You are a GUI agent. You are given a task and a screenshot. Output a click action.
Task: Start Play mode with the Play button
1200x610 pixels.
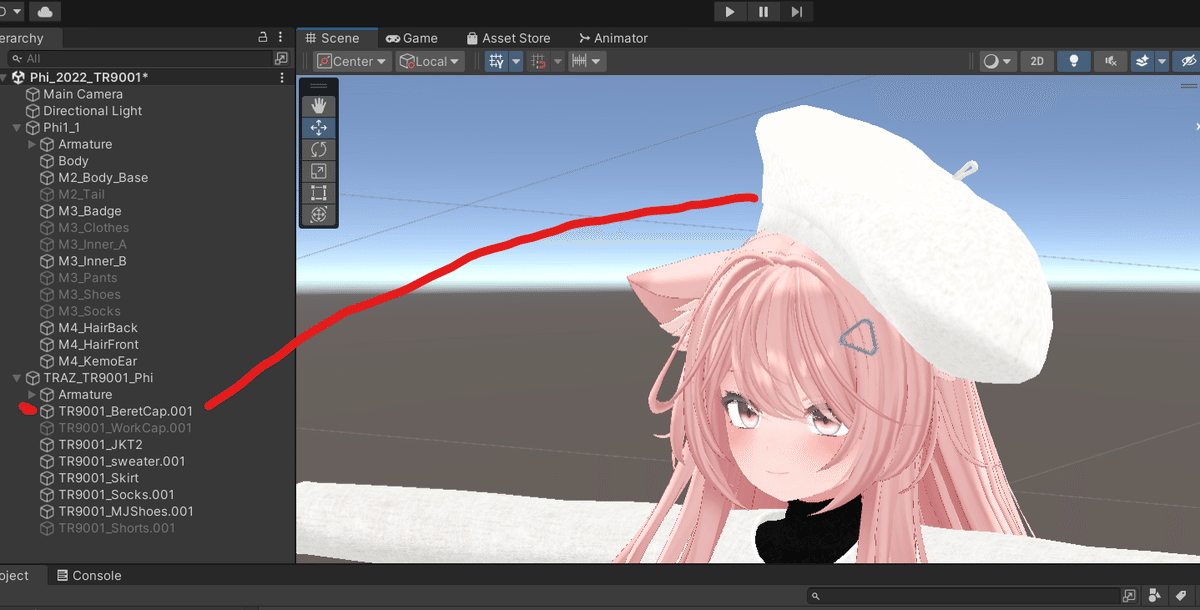point(731,11)
